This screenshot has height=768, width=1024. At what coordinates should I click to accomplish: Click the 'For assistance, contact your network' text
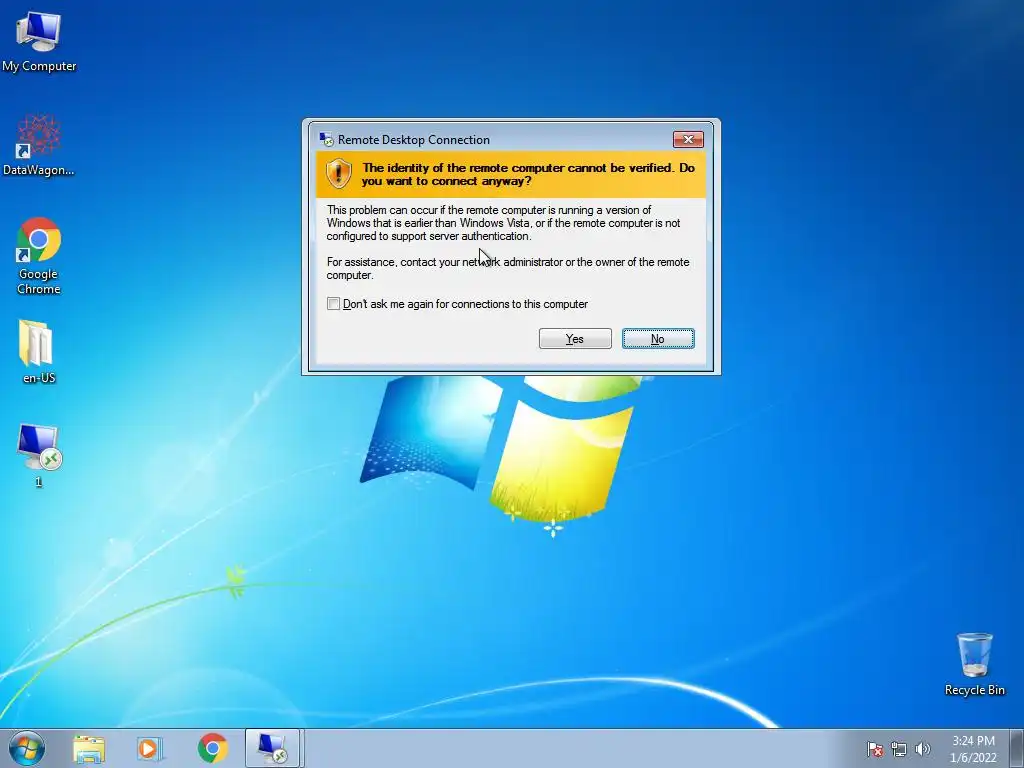(508, 268)
